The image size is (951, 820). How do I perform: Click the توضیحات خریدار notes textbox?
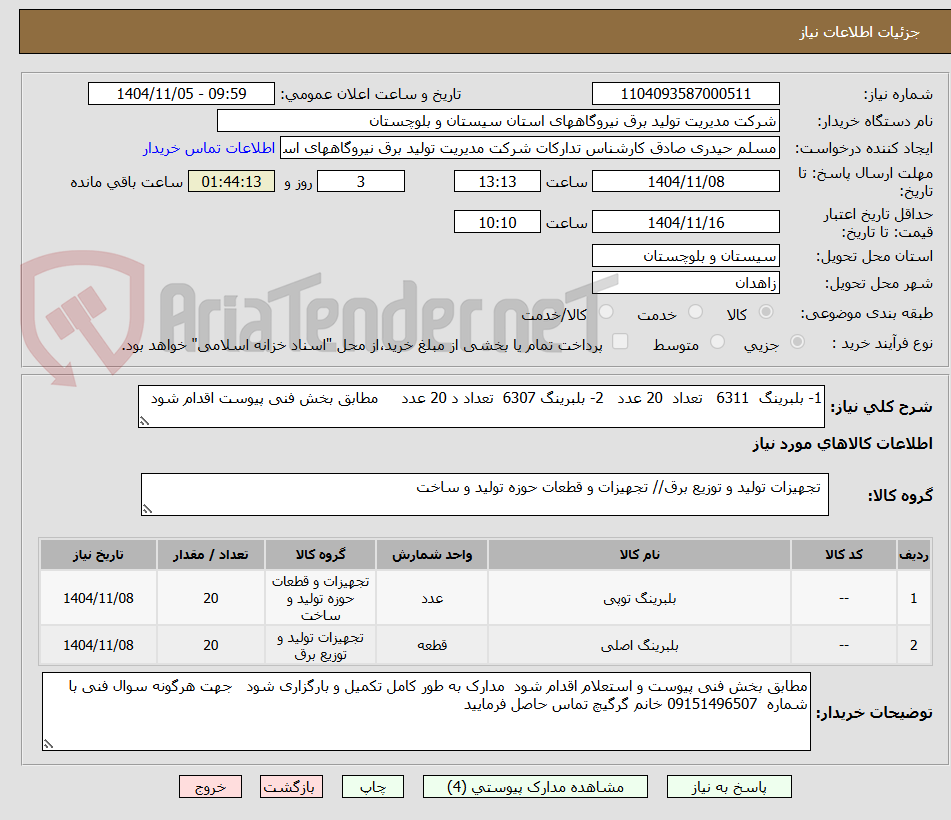426,711
